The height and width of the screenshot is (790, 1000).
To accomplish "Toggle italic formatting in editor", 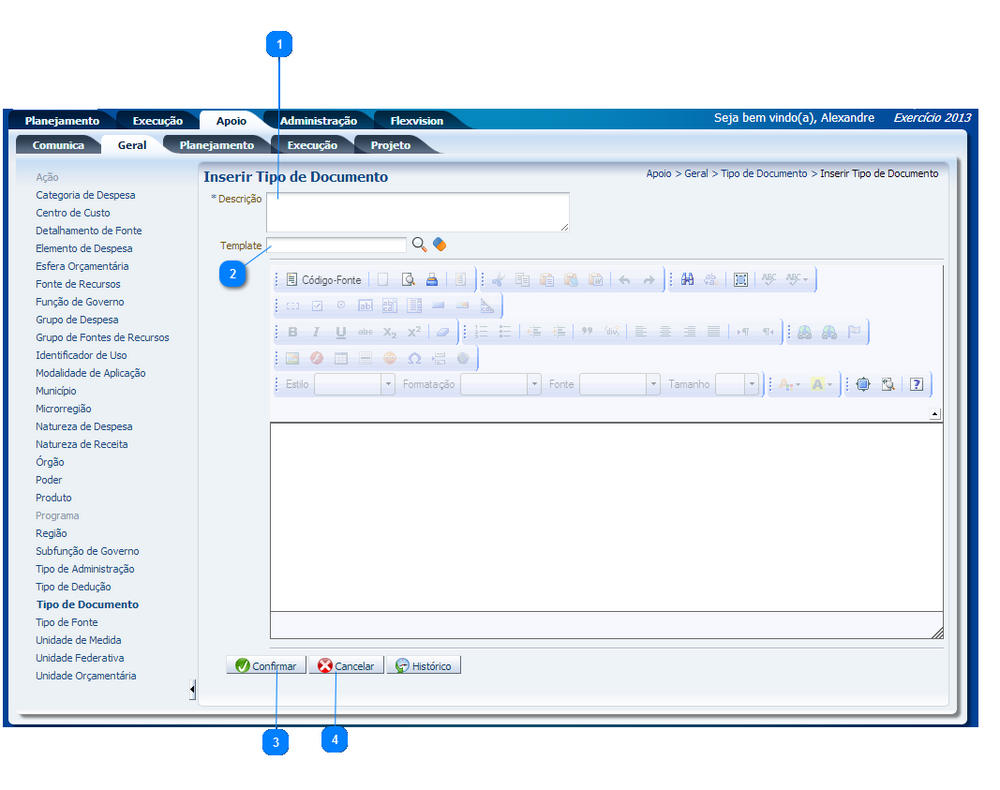I will pos(316,332).
